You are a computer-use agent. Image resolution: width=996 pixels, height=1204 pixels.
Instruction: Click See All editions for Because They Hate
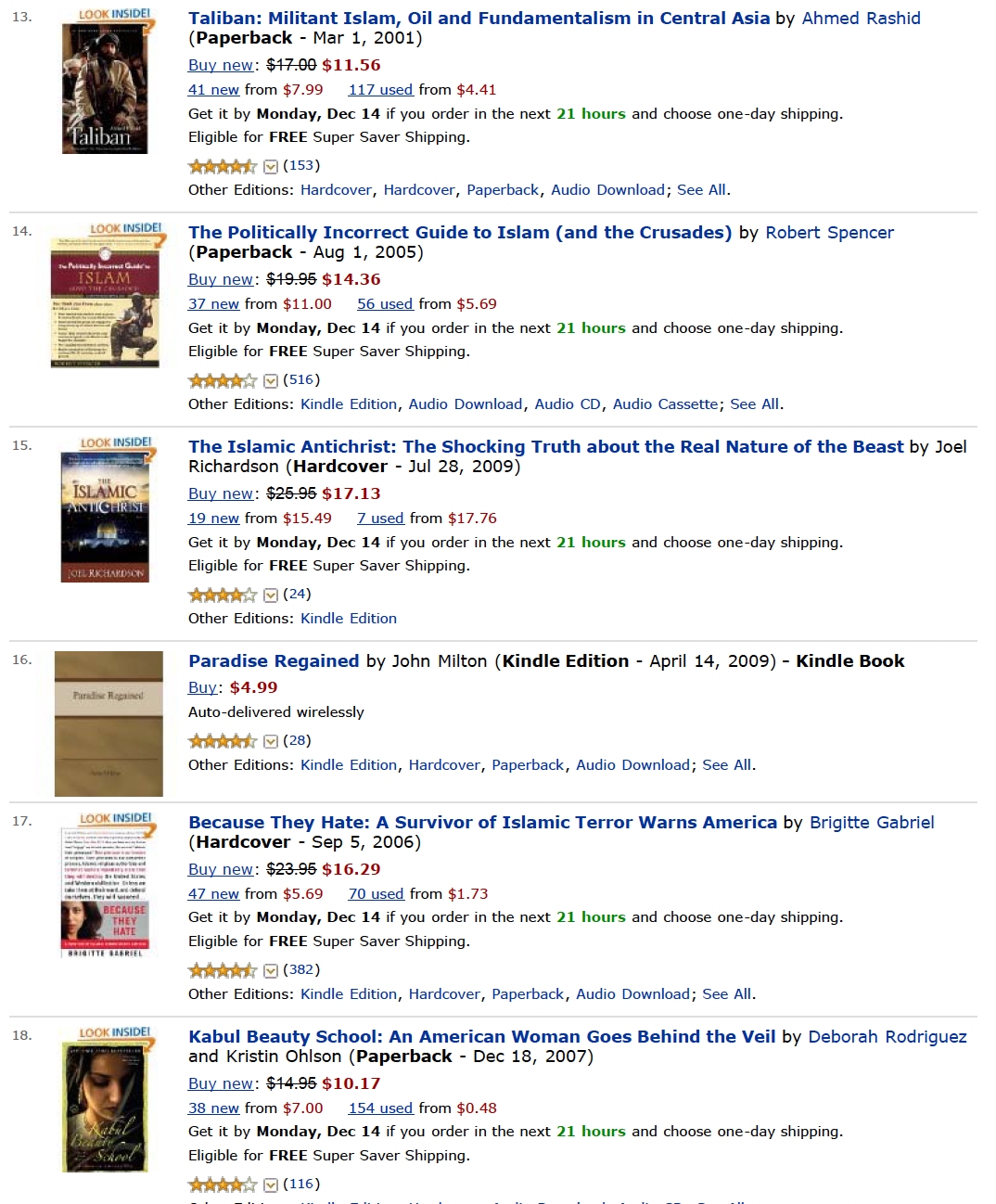tap(727, 994)
